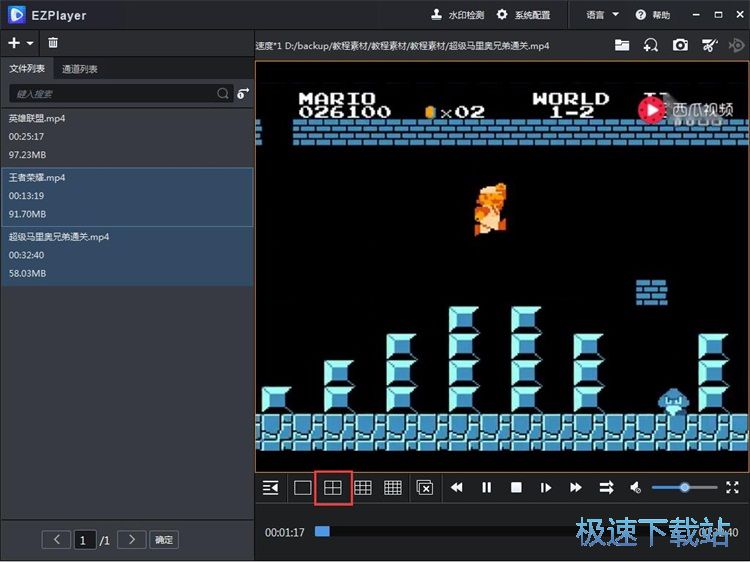
Task: Mute the audio speaker icon
Action: (635, 488)
